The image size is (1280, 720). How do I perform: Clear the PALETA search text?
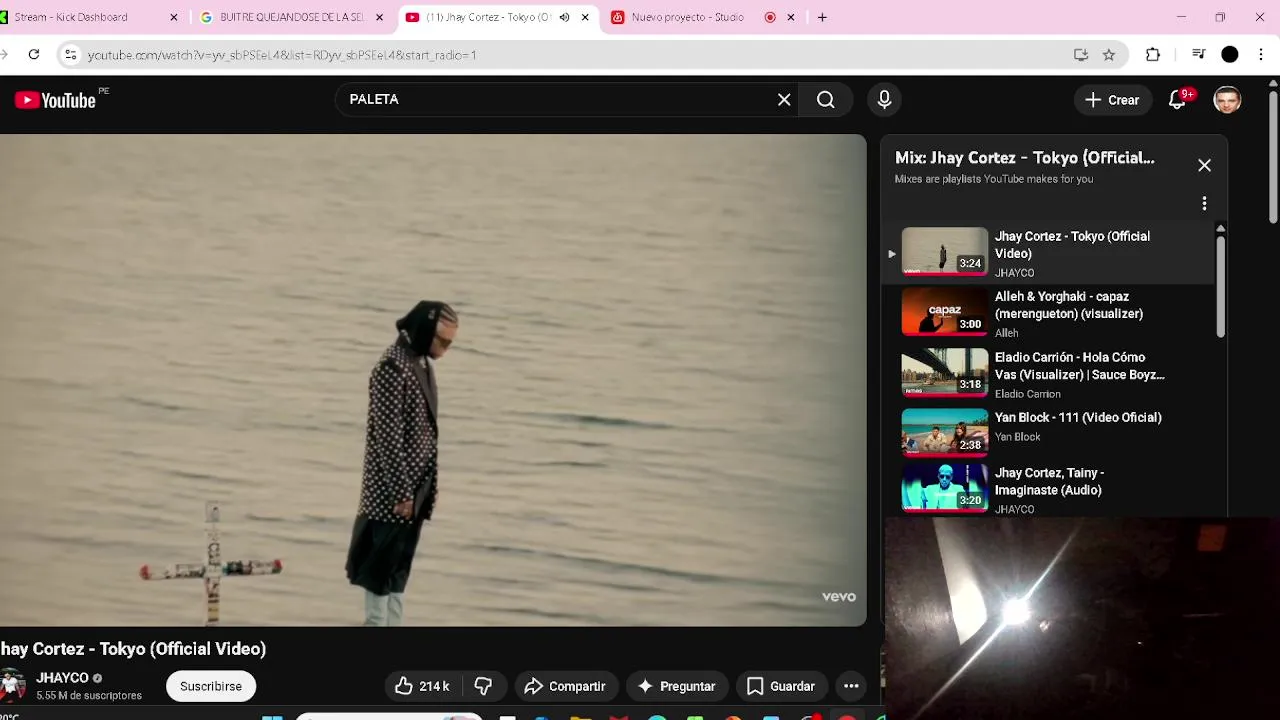pyautogui.click(x=784, y=100)
